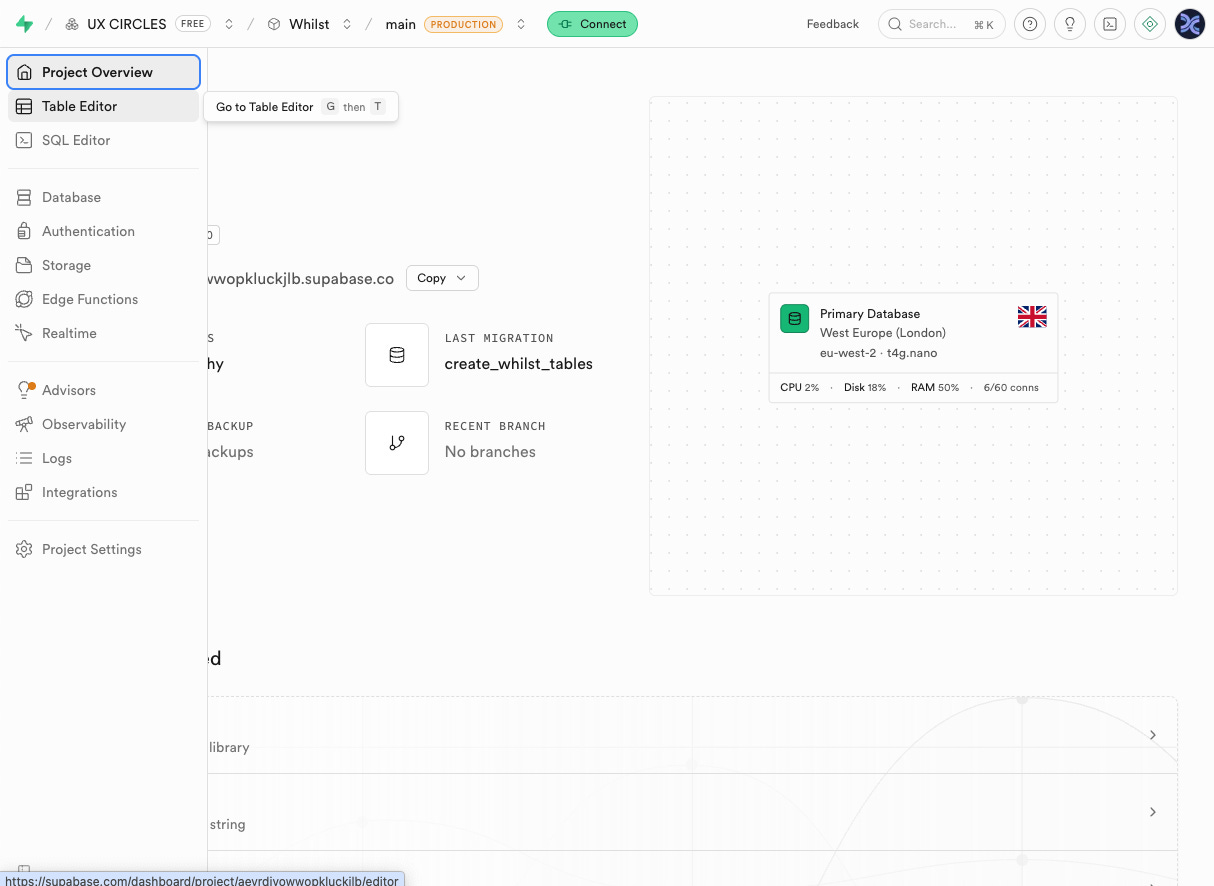Screen dimensions: 1214x886
Task: Click the UK flag on database card
Action: pyautogui.click(x=1032, y=317)
